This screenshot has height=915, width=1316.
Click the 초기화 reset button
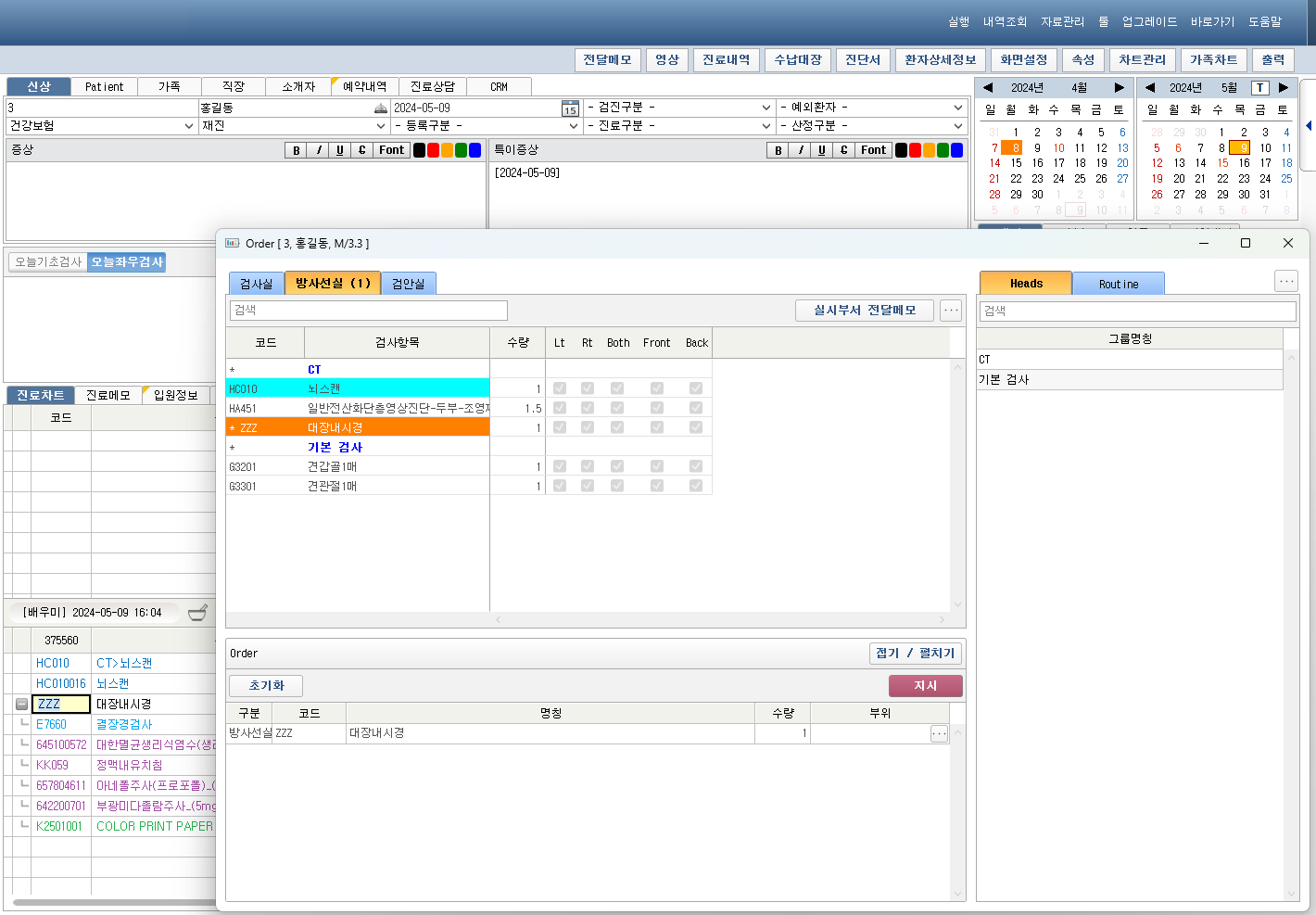tap(266, 686)
